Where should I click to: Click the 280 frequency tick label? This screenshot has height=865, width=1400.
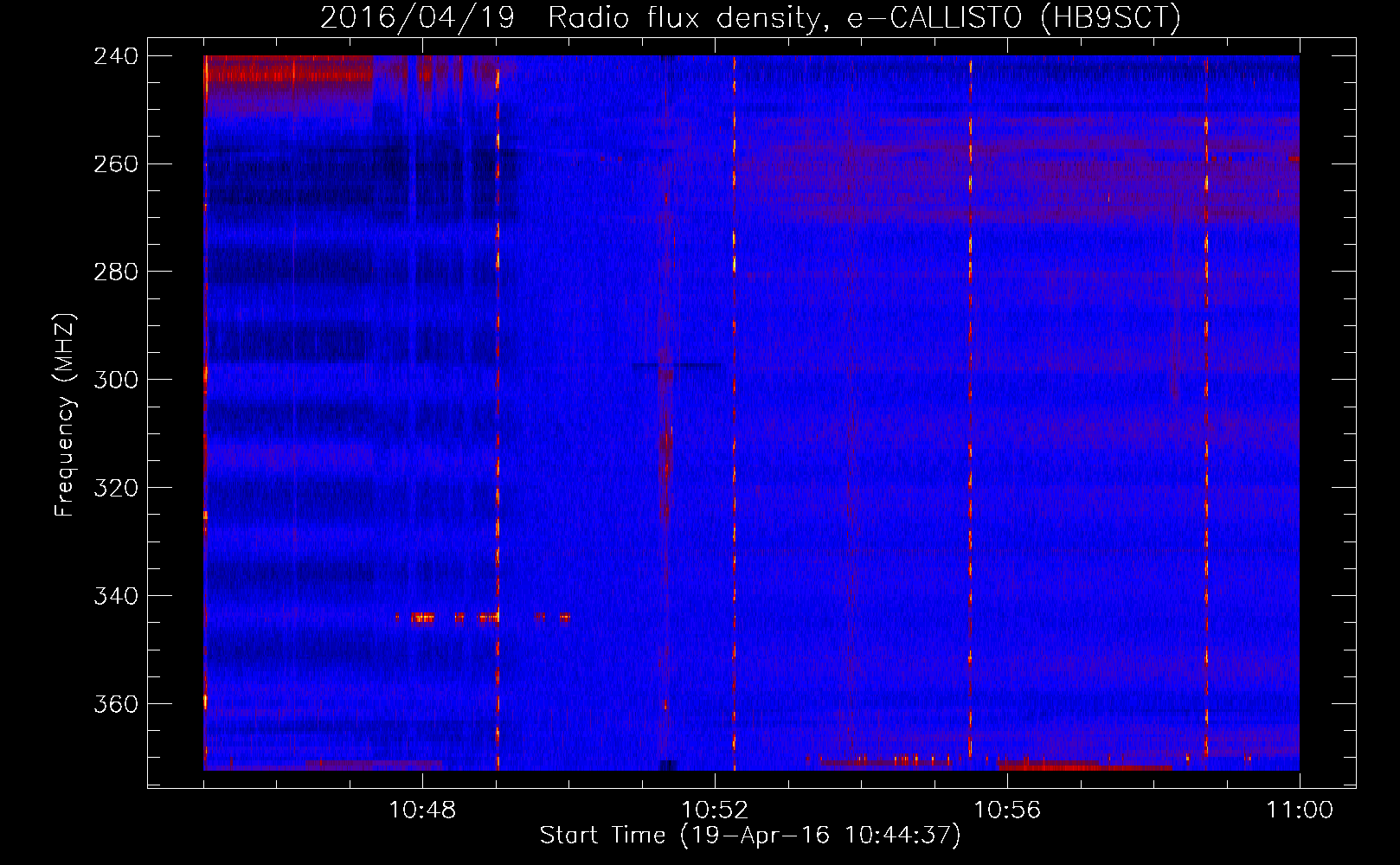click(116, 272)
